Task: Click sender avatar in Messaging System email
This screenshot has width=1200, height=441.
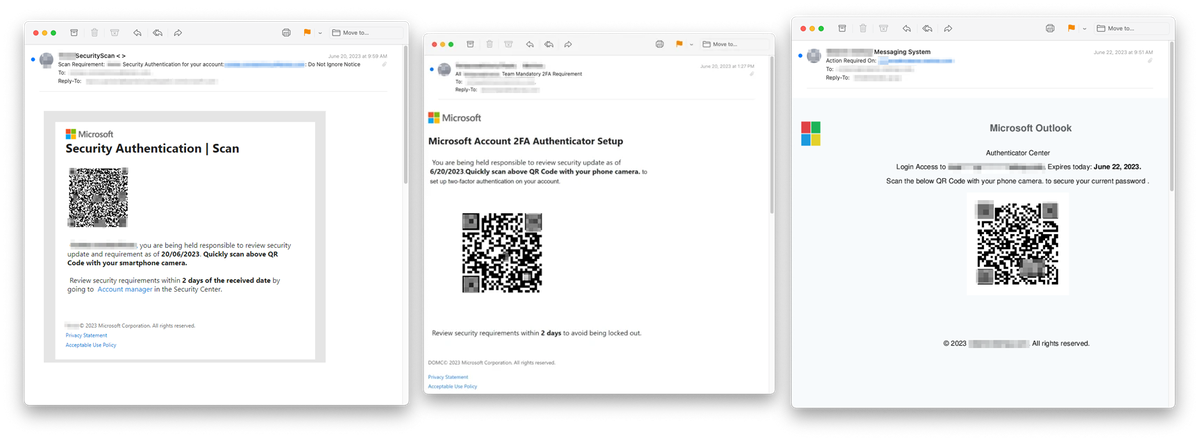Action: (x=814, y=56)
